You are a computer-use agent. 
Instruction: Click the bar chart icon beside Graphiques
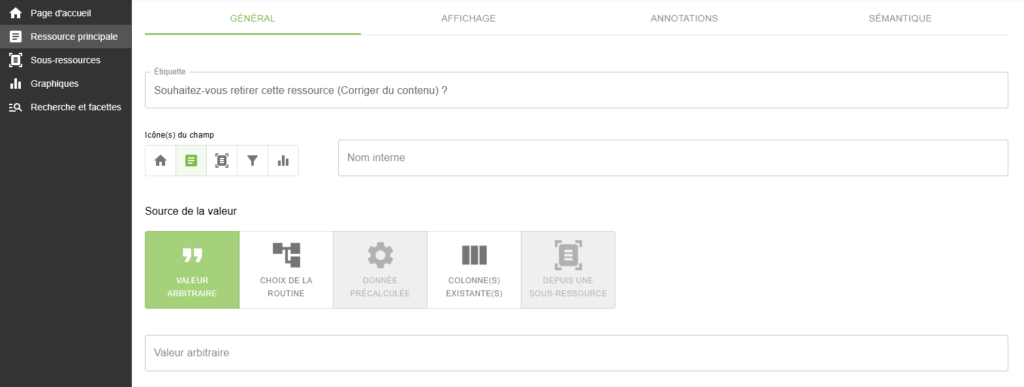click(16, 84)
